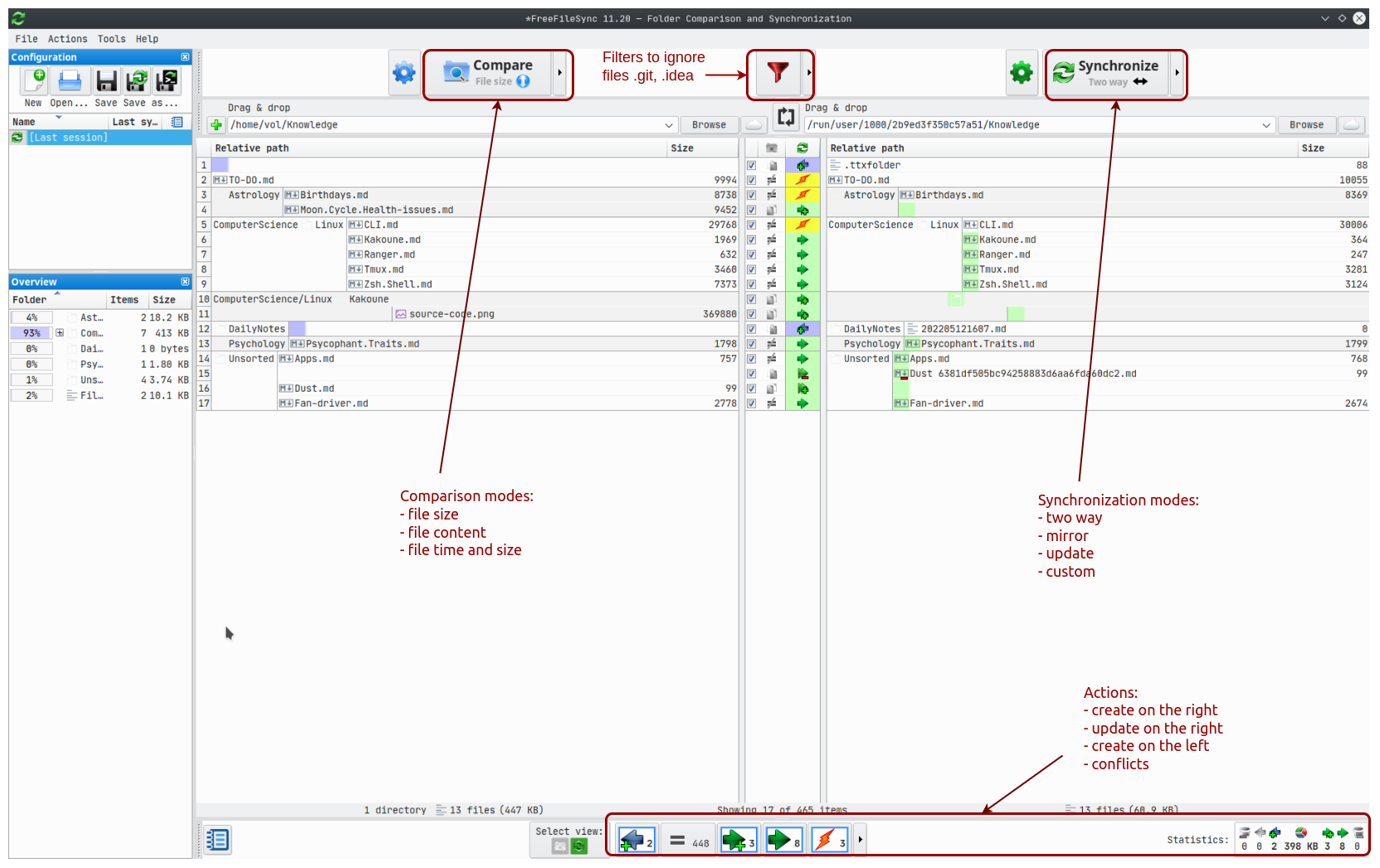This screenshot has width=1380, height=868.
Task: Change conflict action for TO-DO.md row
Action: click(x=802, y=180)
